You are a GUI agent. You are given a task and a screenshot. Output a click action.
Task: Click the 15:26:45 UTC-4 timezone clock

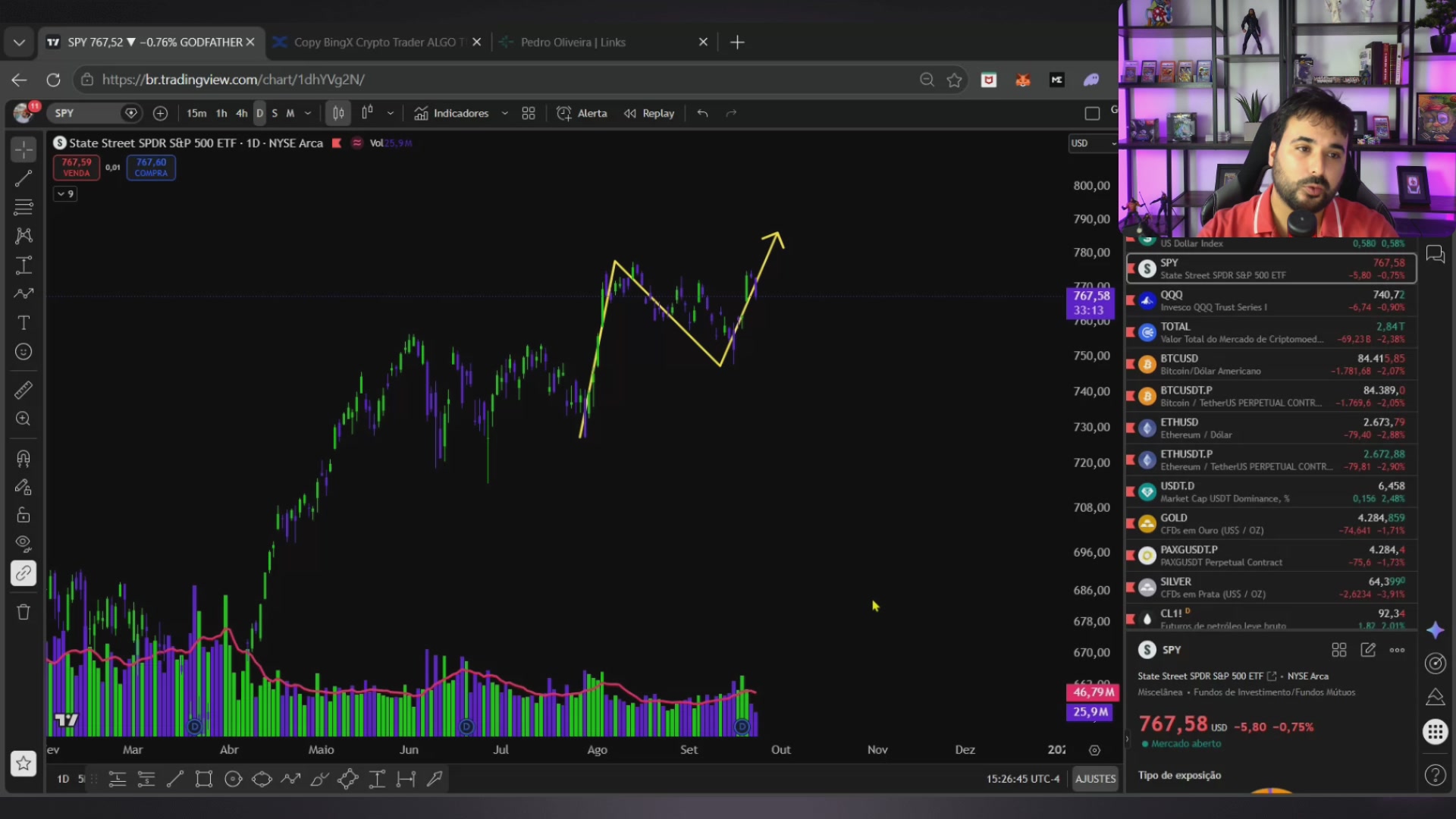tap(1023, 779)
